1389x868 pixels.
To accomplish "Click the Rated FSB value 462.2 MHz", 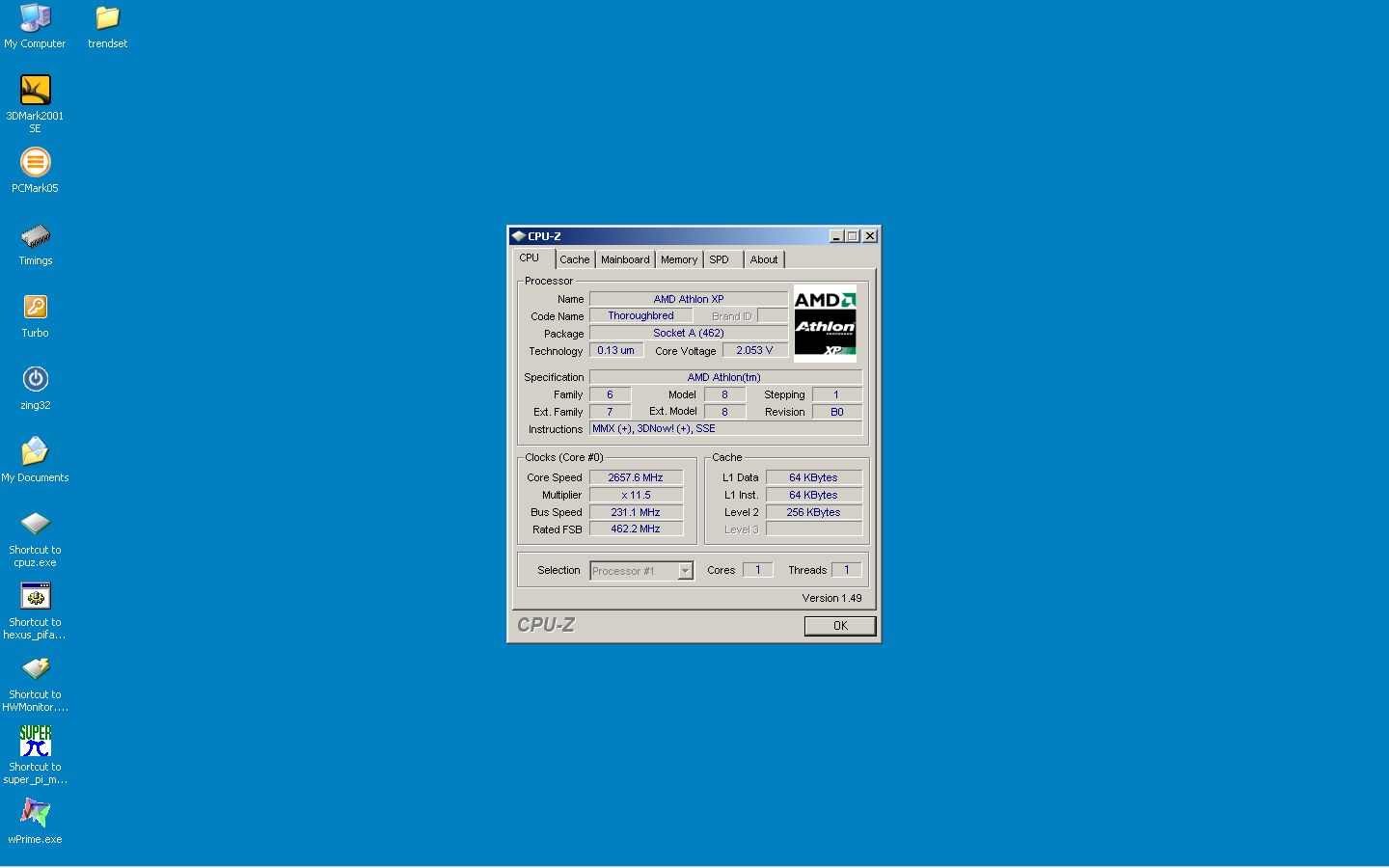I will pos(636,529).
